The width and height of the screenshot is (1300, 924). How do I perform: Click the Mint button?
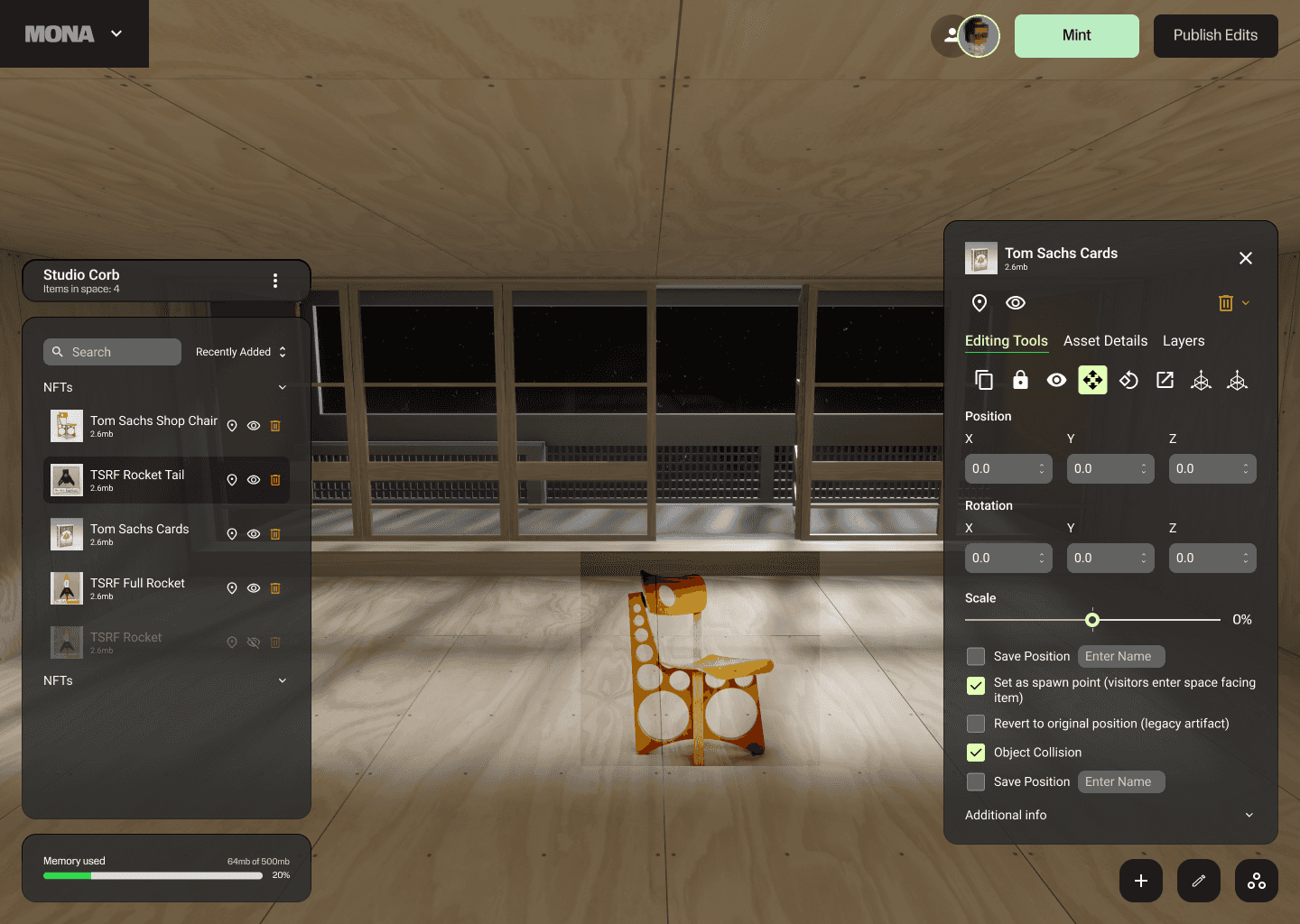pos(1077,36)
